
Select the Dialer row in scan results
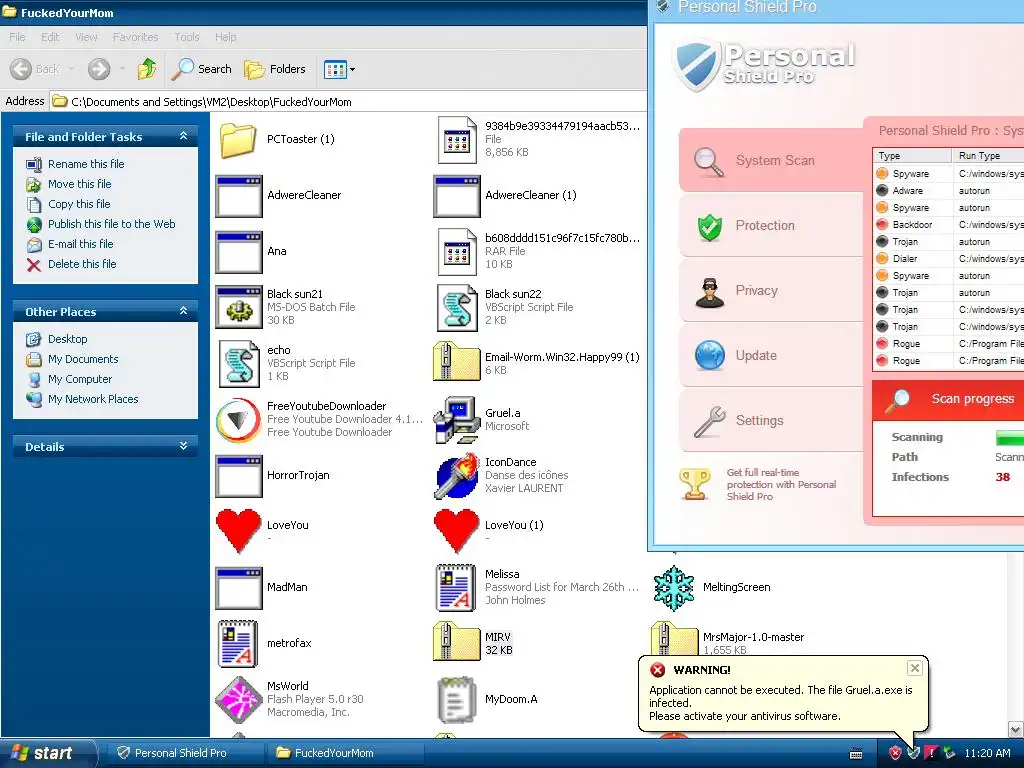948,259
